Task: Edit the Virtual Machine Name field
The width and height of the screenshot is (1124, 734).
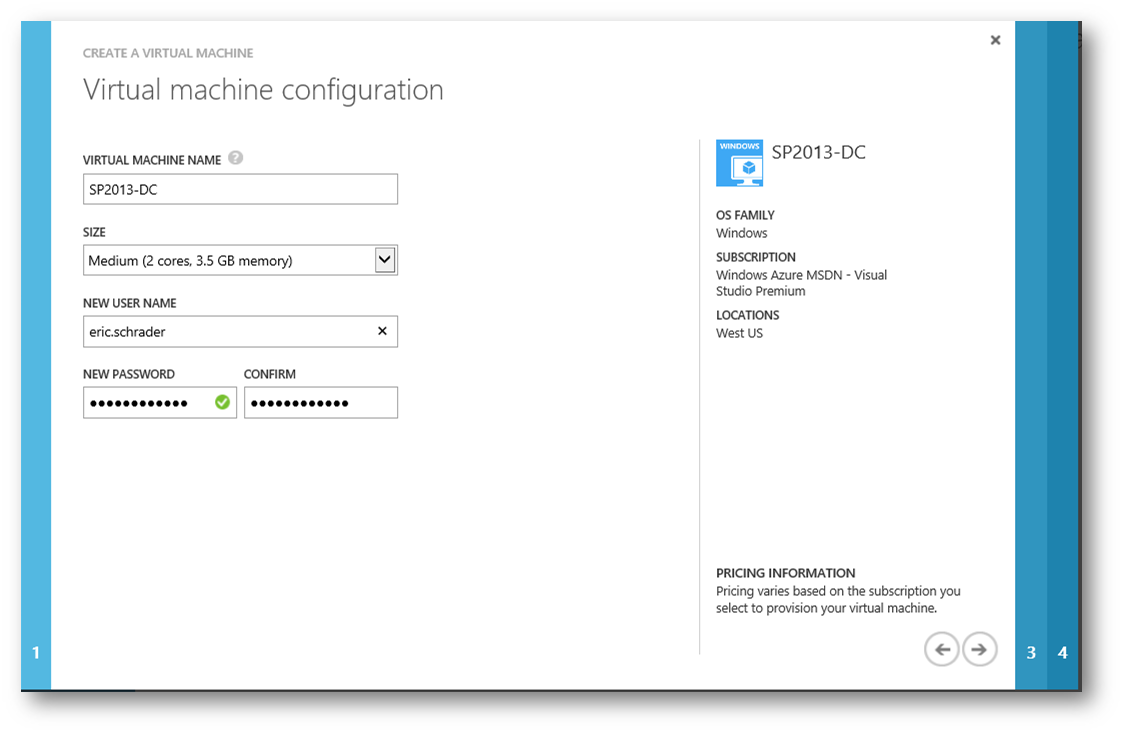Action: tap(240, 189)
